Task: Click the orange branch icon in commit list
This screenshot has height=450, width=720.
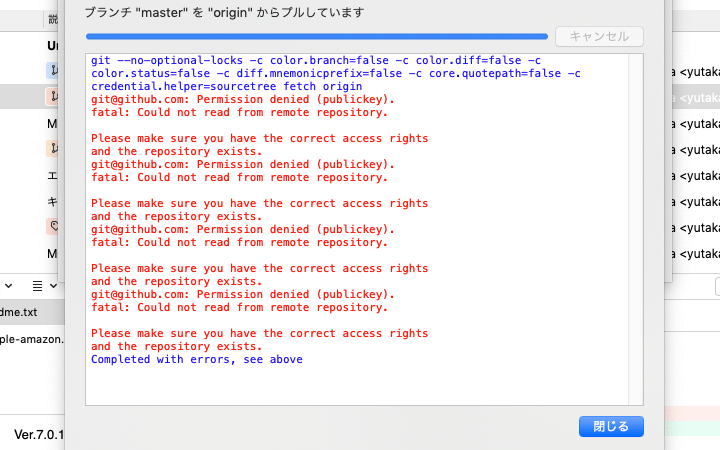Action: coord(53,149)
